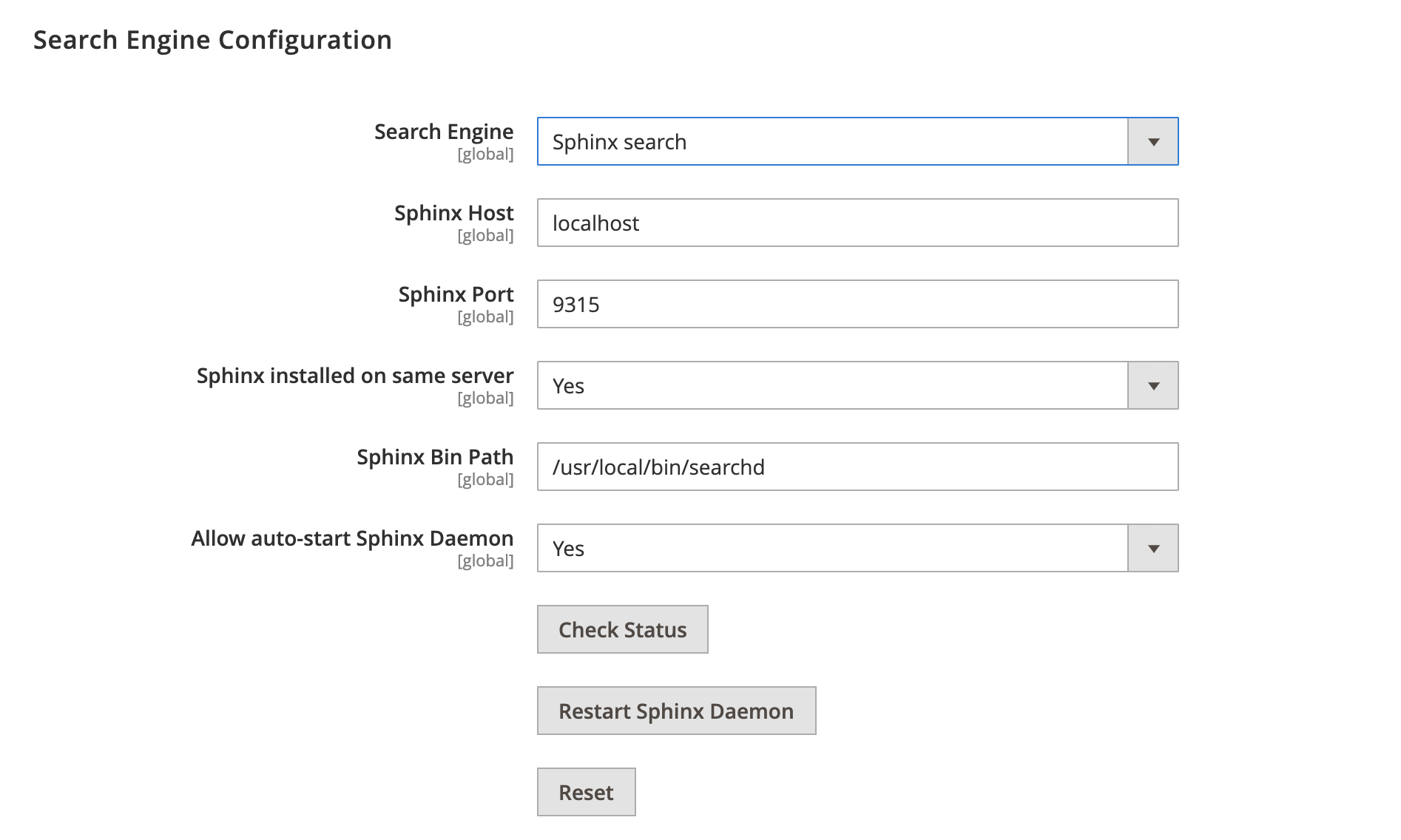Click the Sphinx Port label
Viewport: 1401px width, 840px height.
tap(456, 294)
